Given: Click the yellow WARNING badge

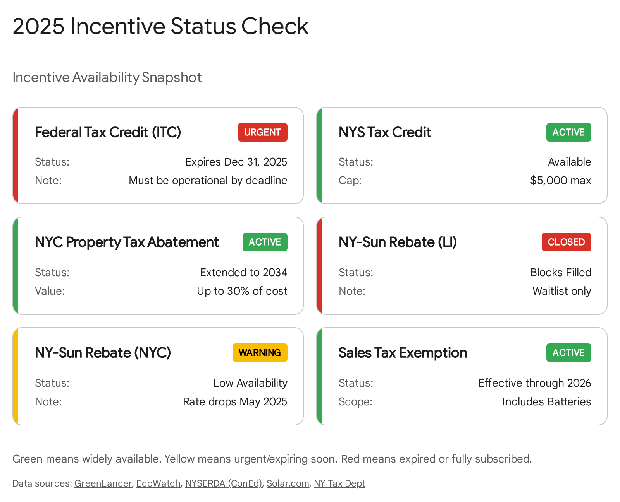Looking at the screenshot, I should (x=260, y=352).
